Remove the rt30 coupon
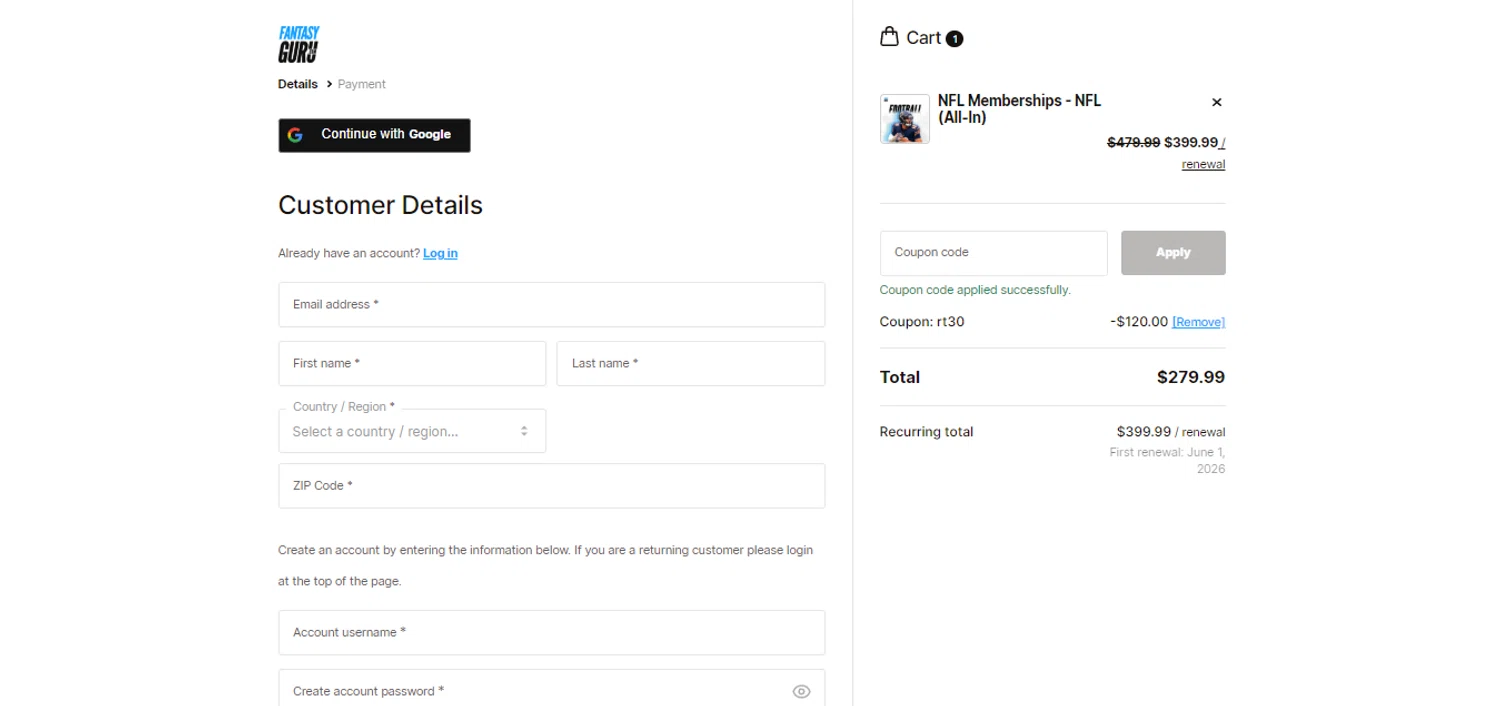 (x=1198, y=322)
